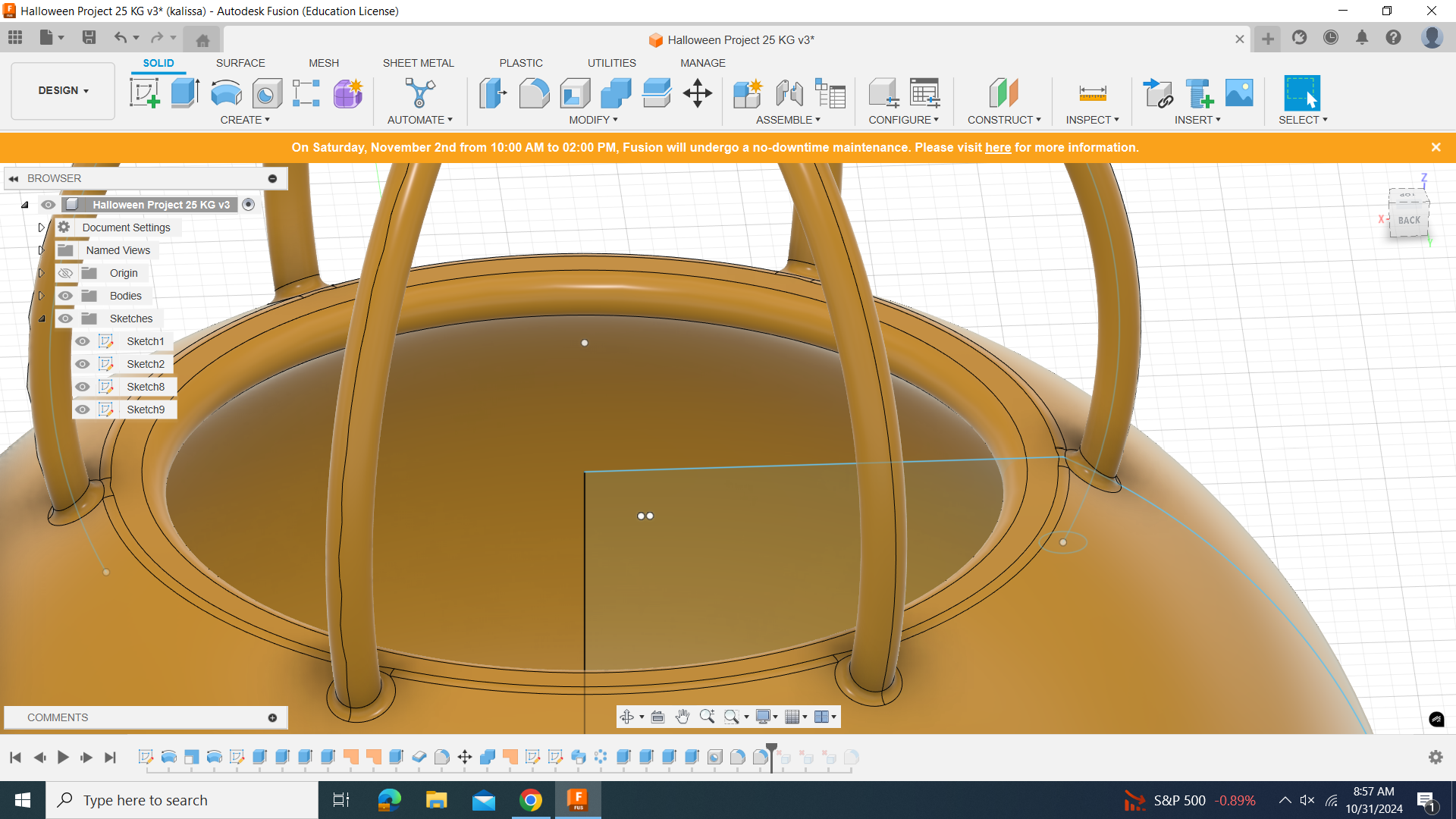This screenshot has height=819, width=1456.
Task: Click the BACK face of ViewCube
Action: (1409, 220)
